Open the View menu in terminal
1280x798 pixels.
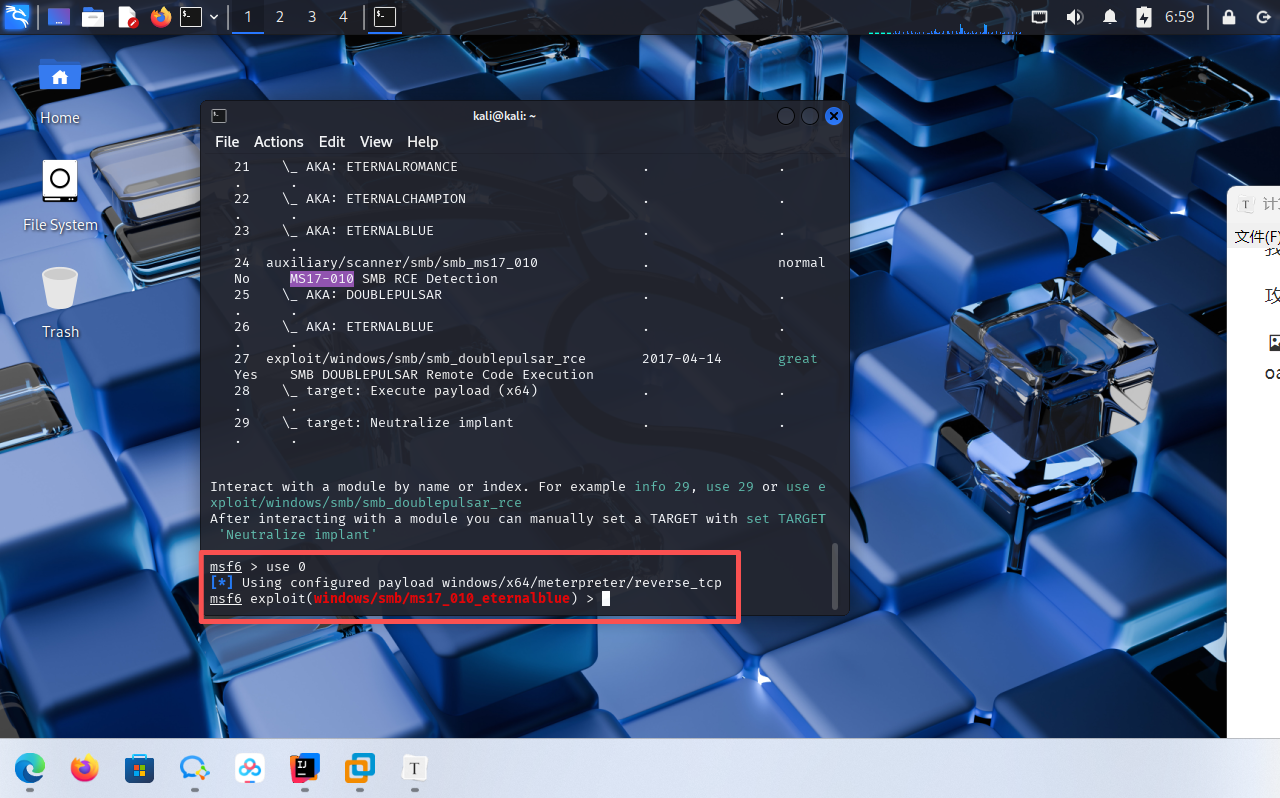(x=376, y=142)
